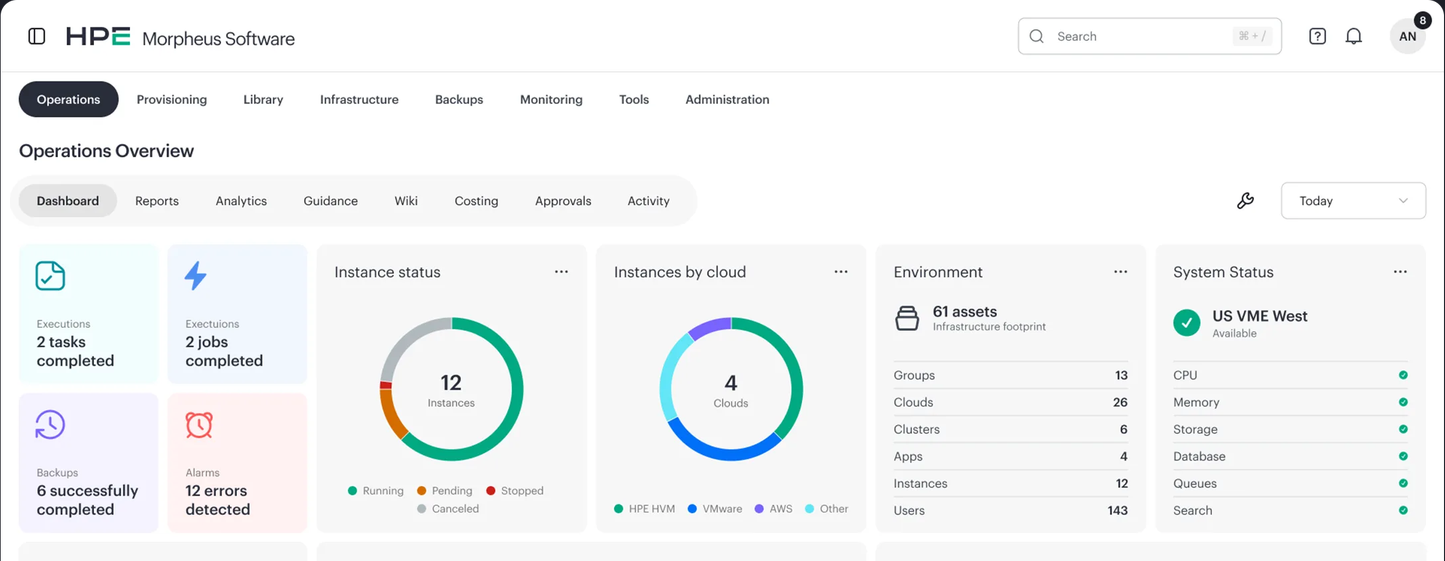Select the Dashboard sub-tab
1445x561 pixels.
pyautogui.click(x=68, y=201)
